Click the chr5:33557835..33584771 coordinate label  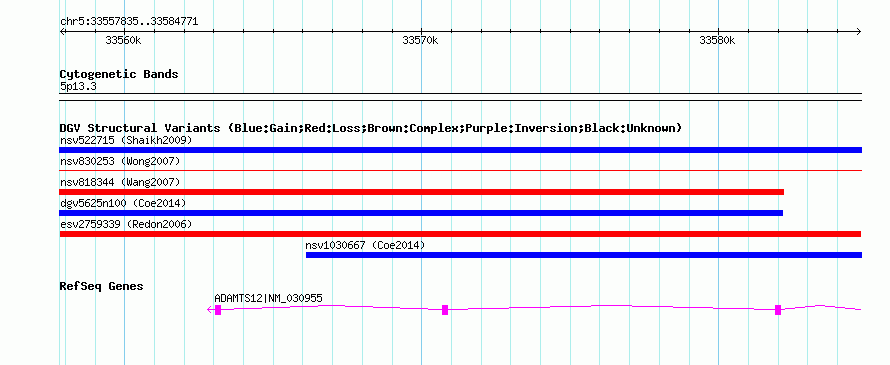(x=129, y=22)
